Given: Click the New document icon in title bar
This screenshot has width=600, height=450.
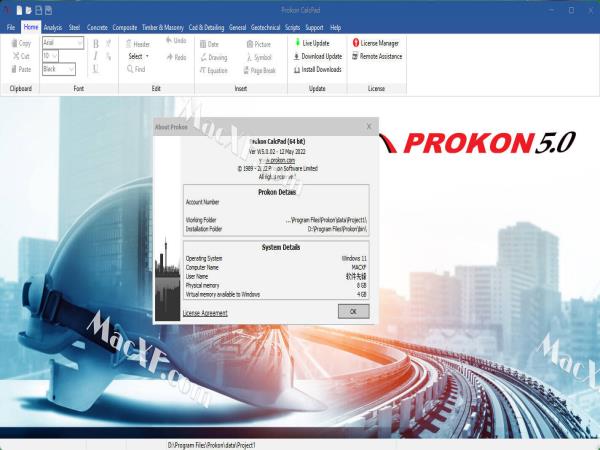Looking at the screenshot, I should [19, 10].
